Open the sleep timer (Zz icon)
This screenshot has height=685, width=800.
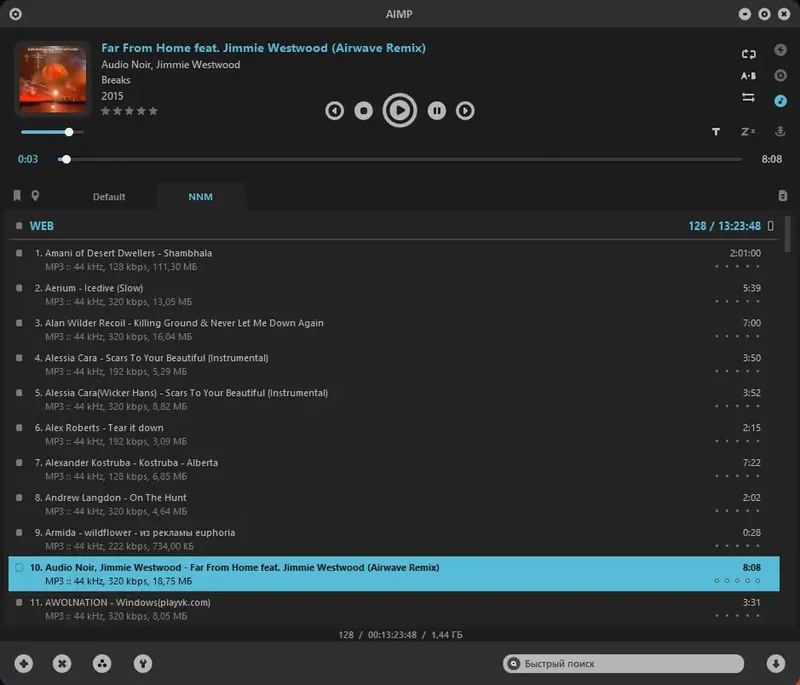(x=747, y=131)
